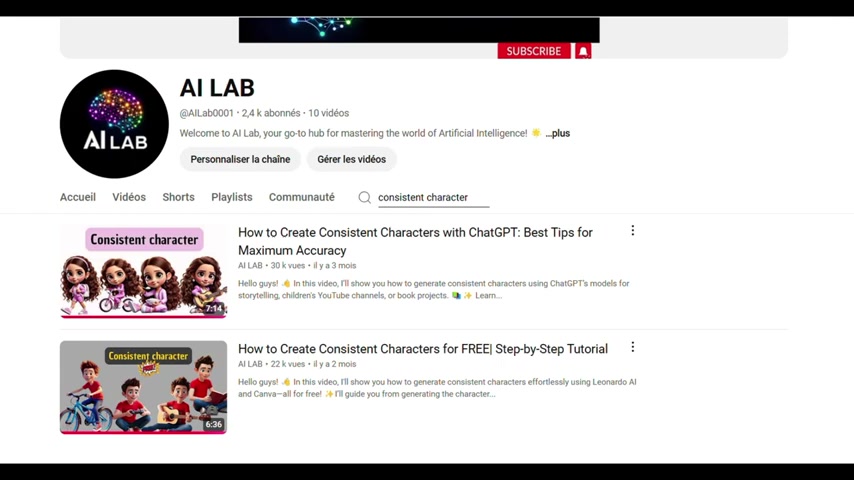Switch to the Vidéos tab
Image resolution: width=854 pixels, height=480 pixels.
(129, 197)
